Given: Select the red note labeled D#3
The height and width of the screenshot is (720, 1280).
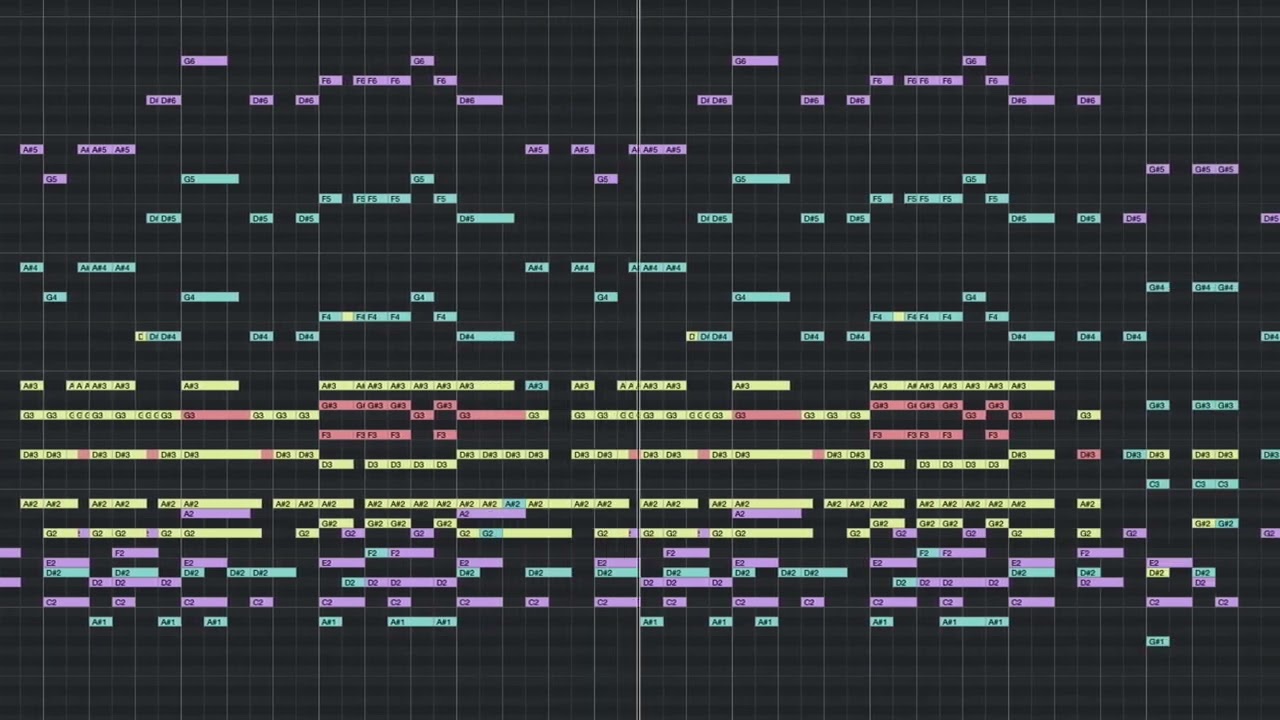Looking at the screenshot, I should point(1089,455).
